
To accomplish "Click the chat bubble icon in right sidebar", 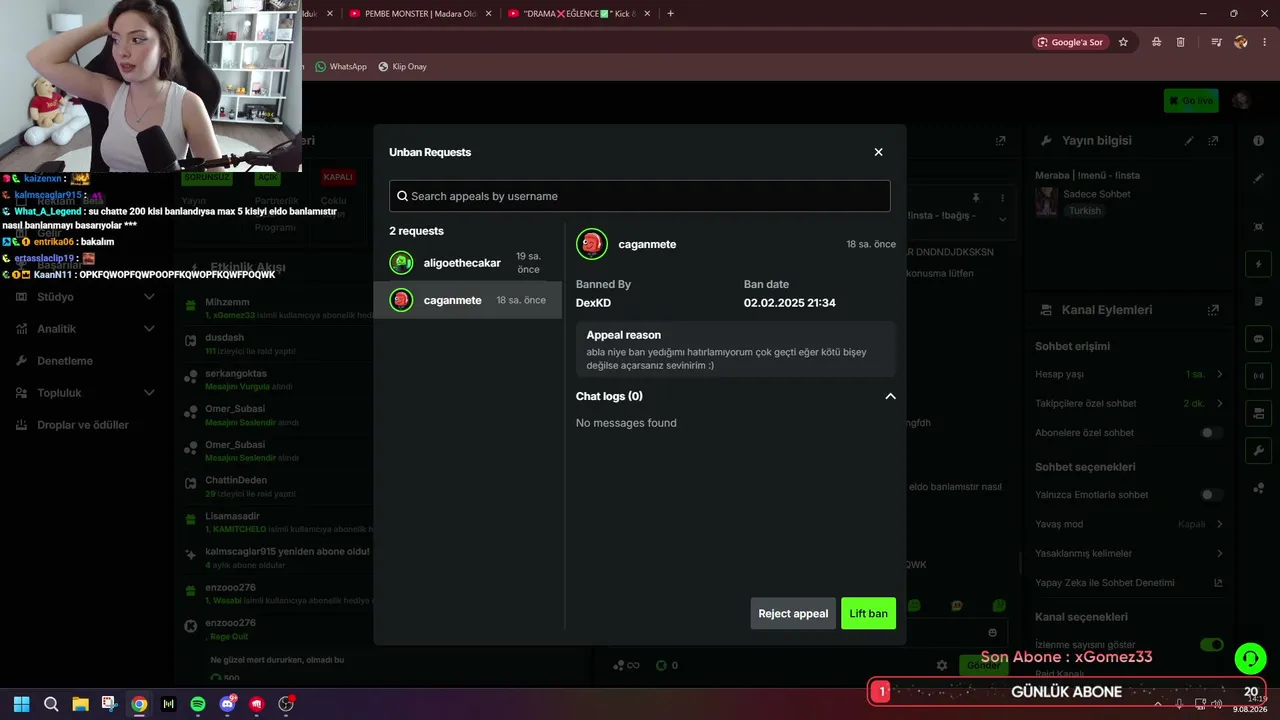I will point(1258,339).
